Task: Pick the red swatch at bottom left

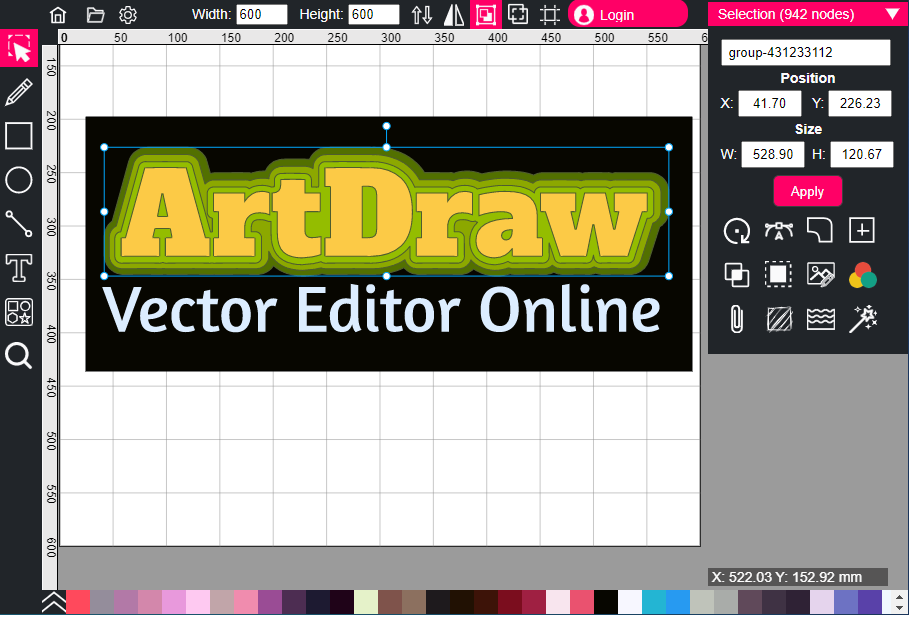Action: pos(77,602)
